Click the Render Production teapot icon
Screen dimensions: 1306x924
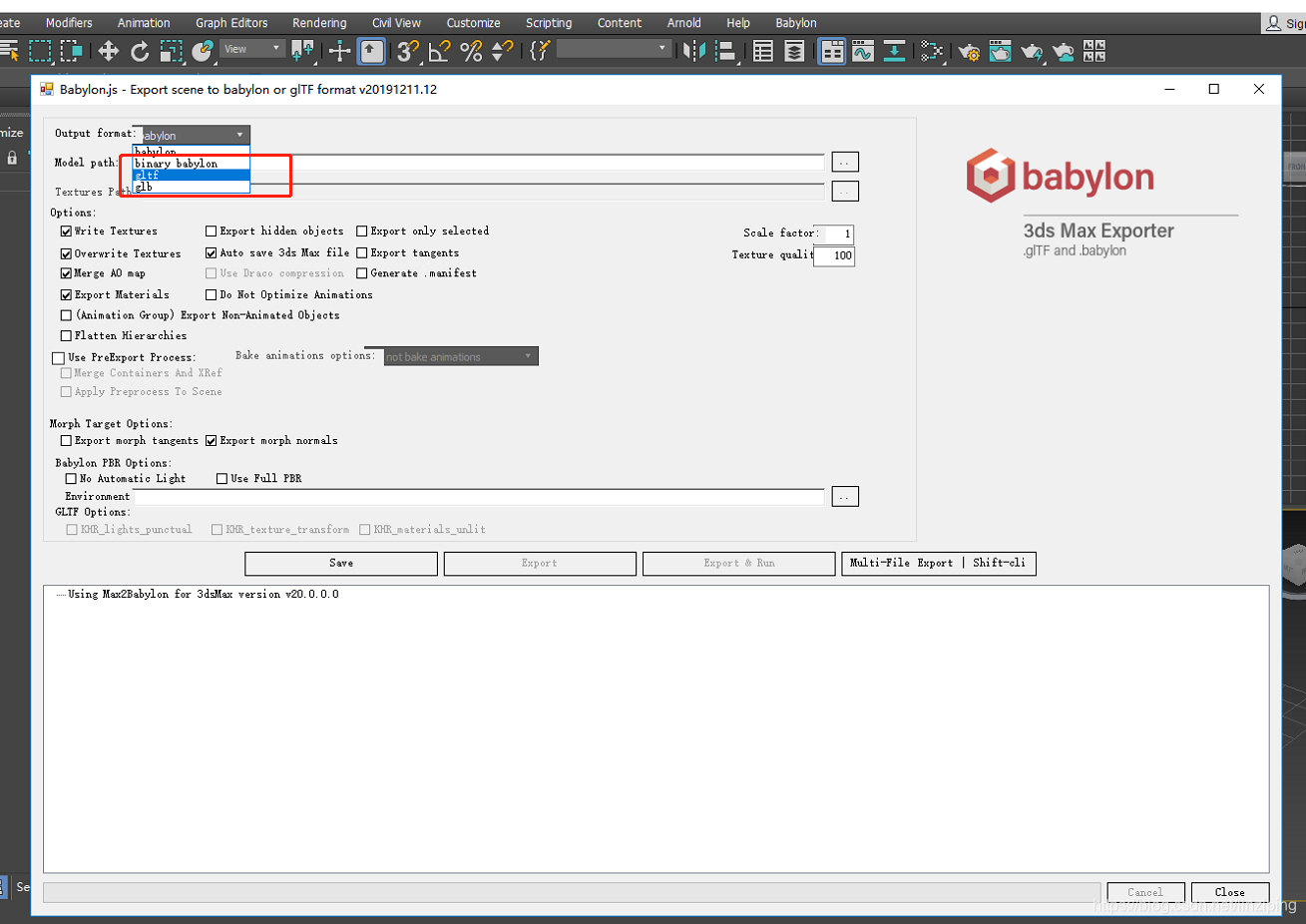1032,51
